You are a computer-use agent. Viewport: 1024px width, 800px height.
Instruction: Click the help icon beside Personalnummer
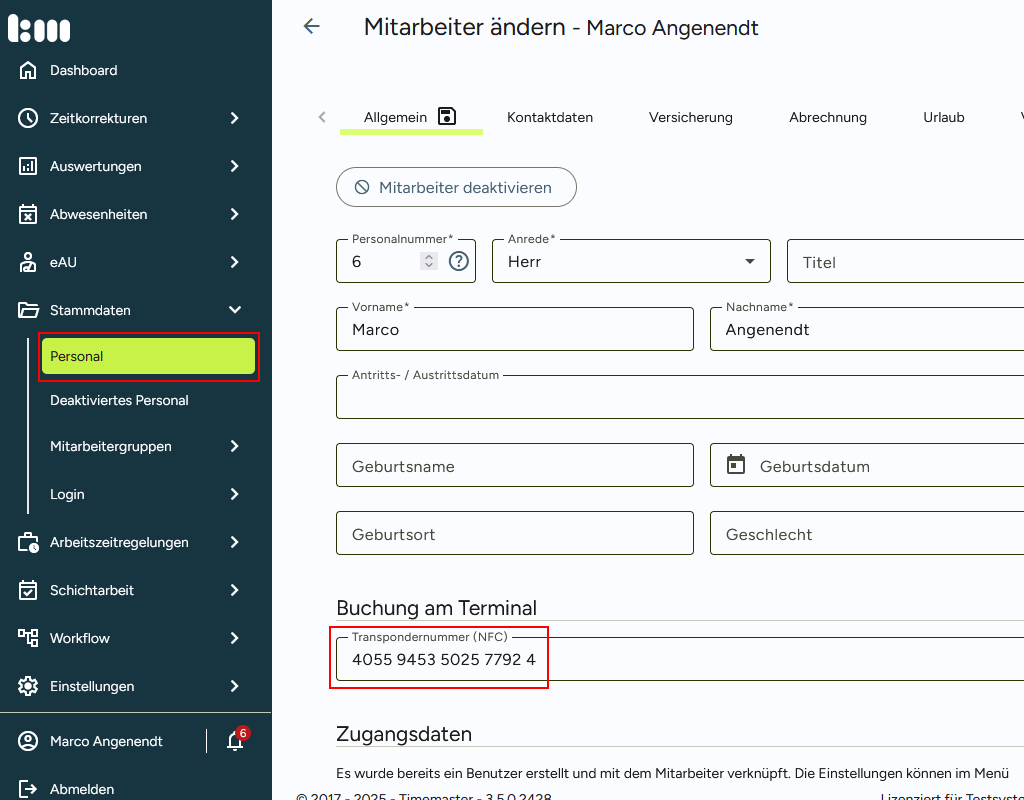click(x=458, y=261)
